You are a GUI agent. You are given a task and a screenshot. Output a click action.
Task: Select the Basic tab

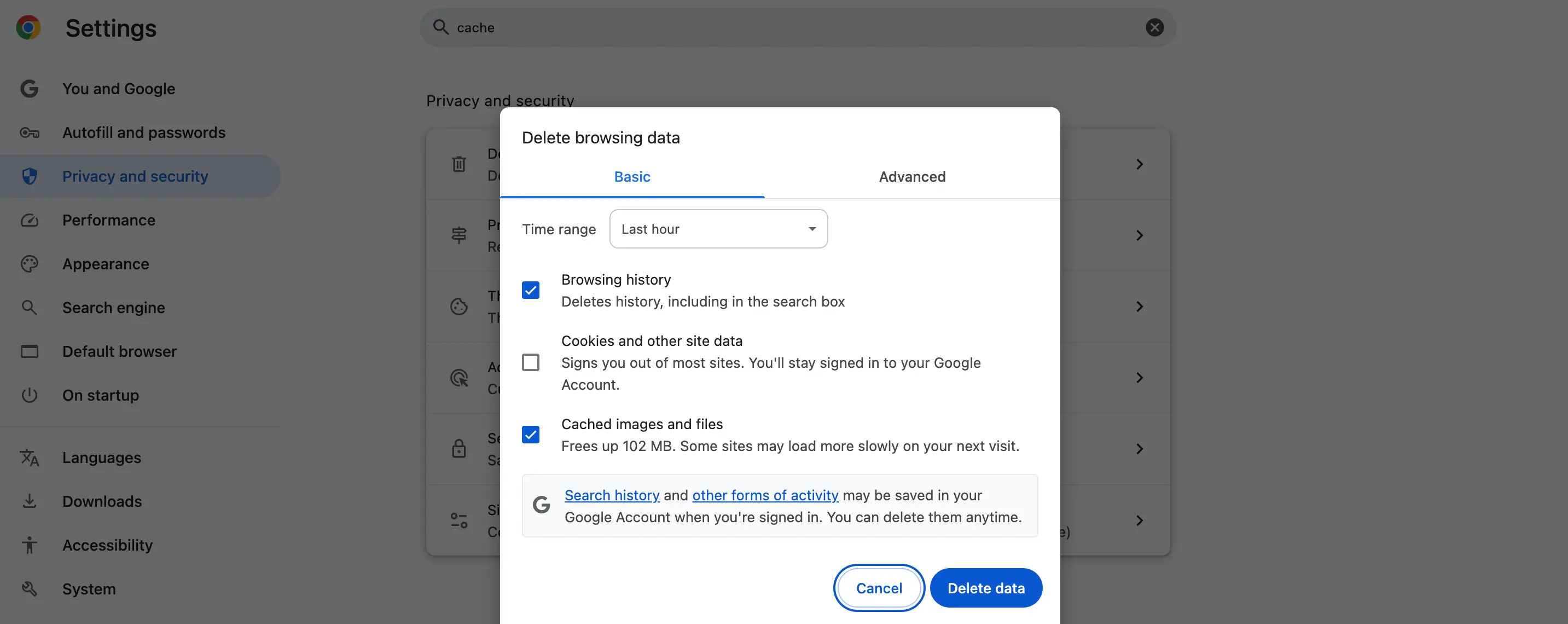click(x=632, y=177)
